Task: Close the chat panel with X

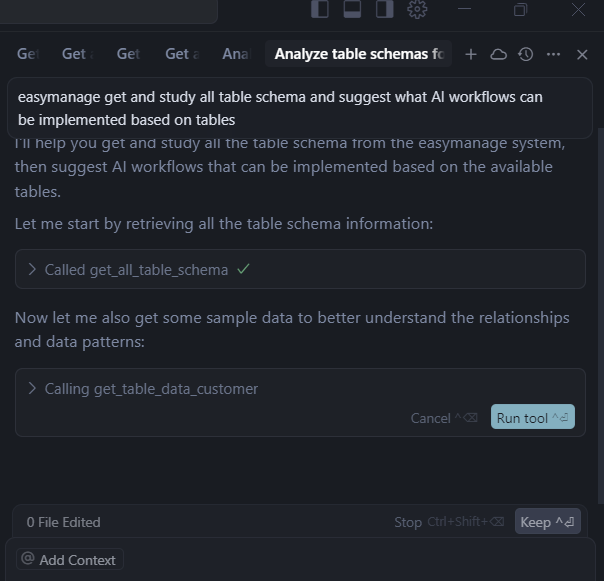Action: point(582,55)
